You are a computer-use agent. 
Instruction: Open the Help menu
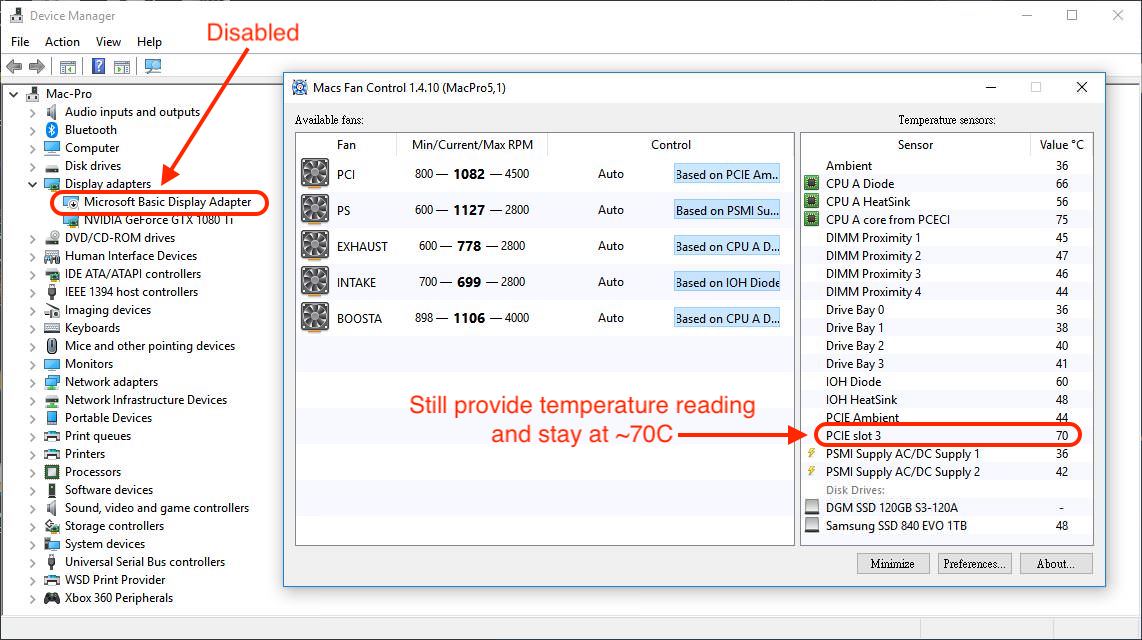[x=149, y=42]
